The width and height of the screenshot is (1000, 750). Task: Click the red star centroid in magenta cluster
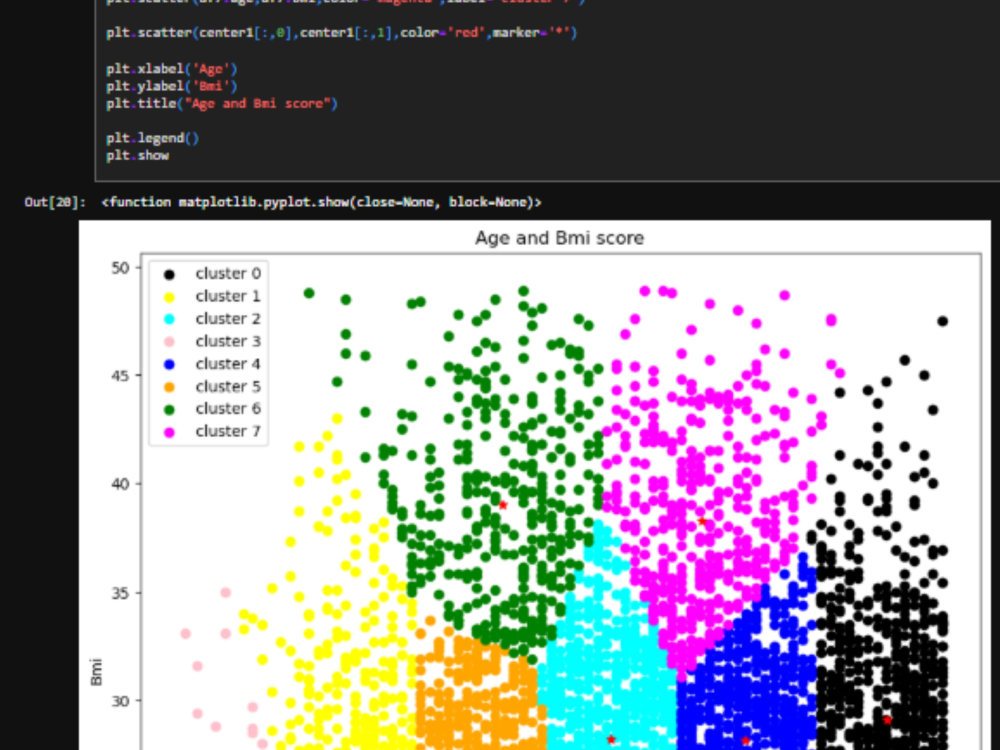702,521
